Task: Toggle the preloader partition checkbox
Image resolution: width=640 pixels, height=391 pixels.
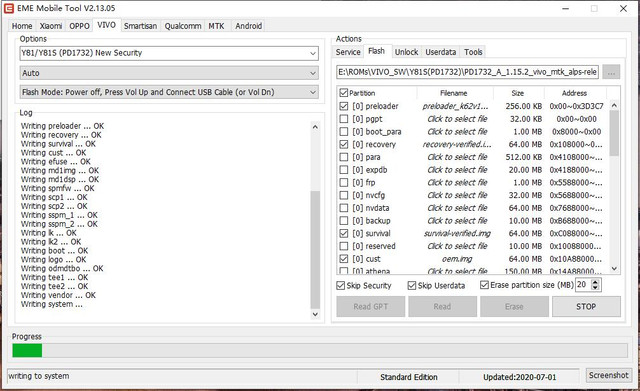Action: click(x=344, y=106)
